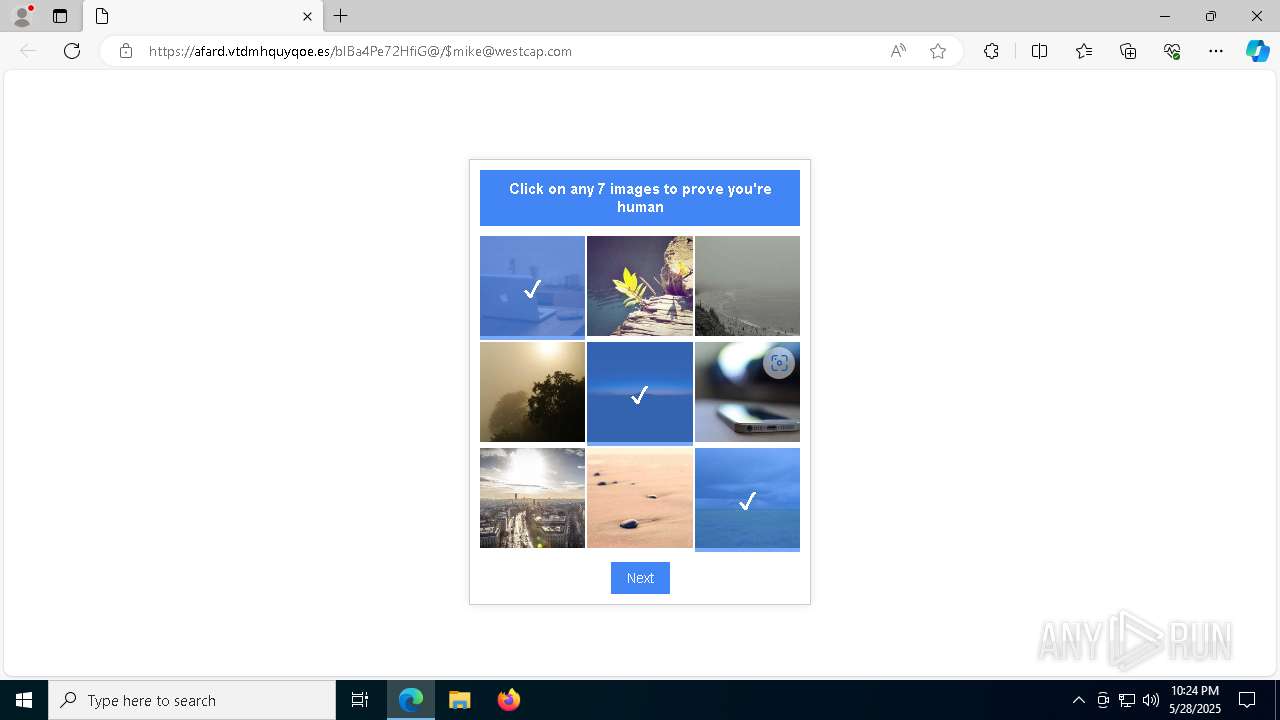Select the yellow plant on rocks image
This screenshot has height=720, width=1280.
point(640,286)
